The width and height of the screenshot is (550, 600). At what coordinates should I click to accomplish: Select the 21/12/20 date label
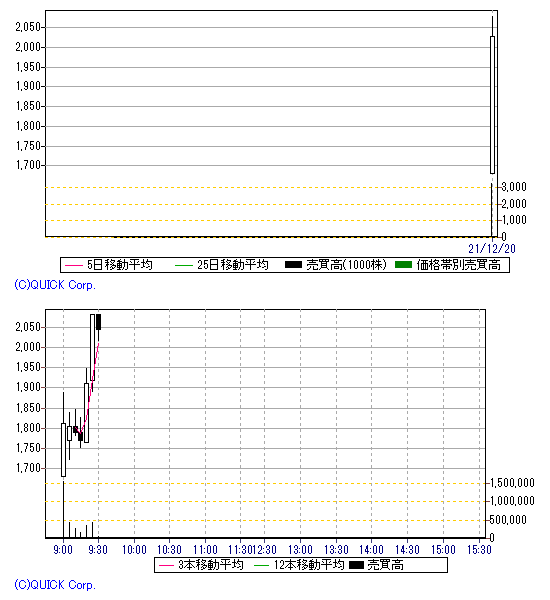(492, 249)
